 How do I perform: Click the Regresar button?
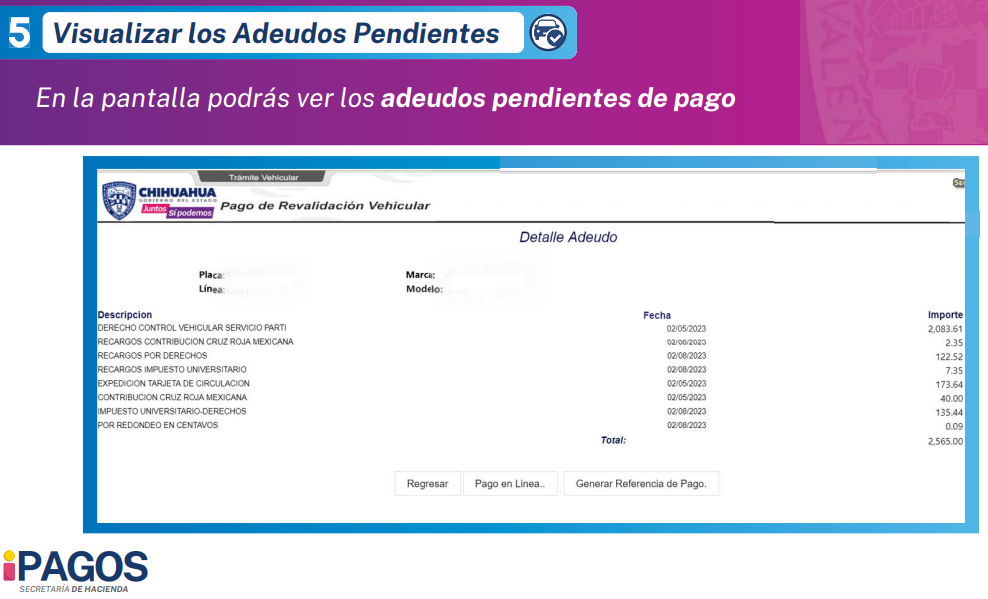pos(427,483)
